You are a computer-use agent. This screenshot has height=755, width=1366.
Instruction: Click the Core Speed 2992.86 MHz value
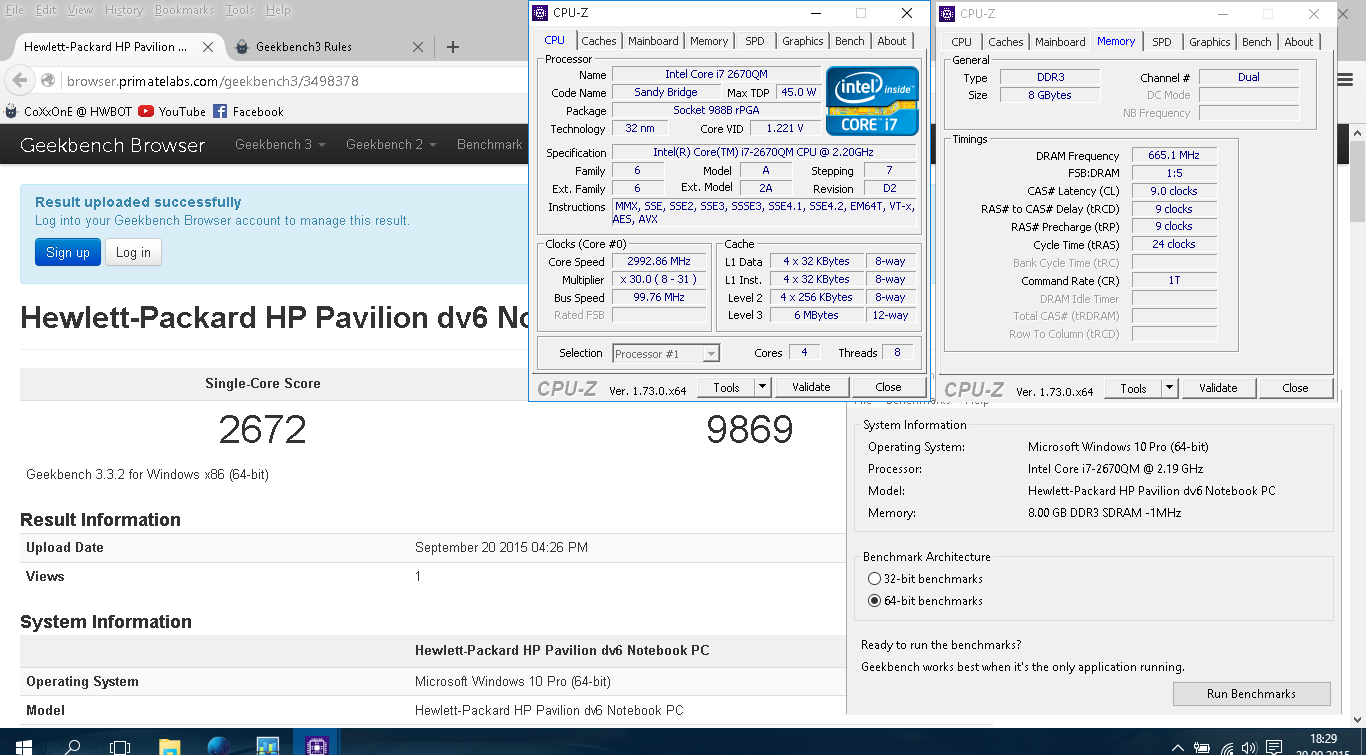[x=659, y=262]
